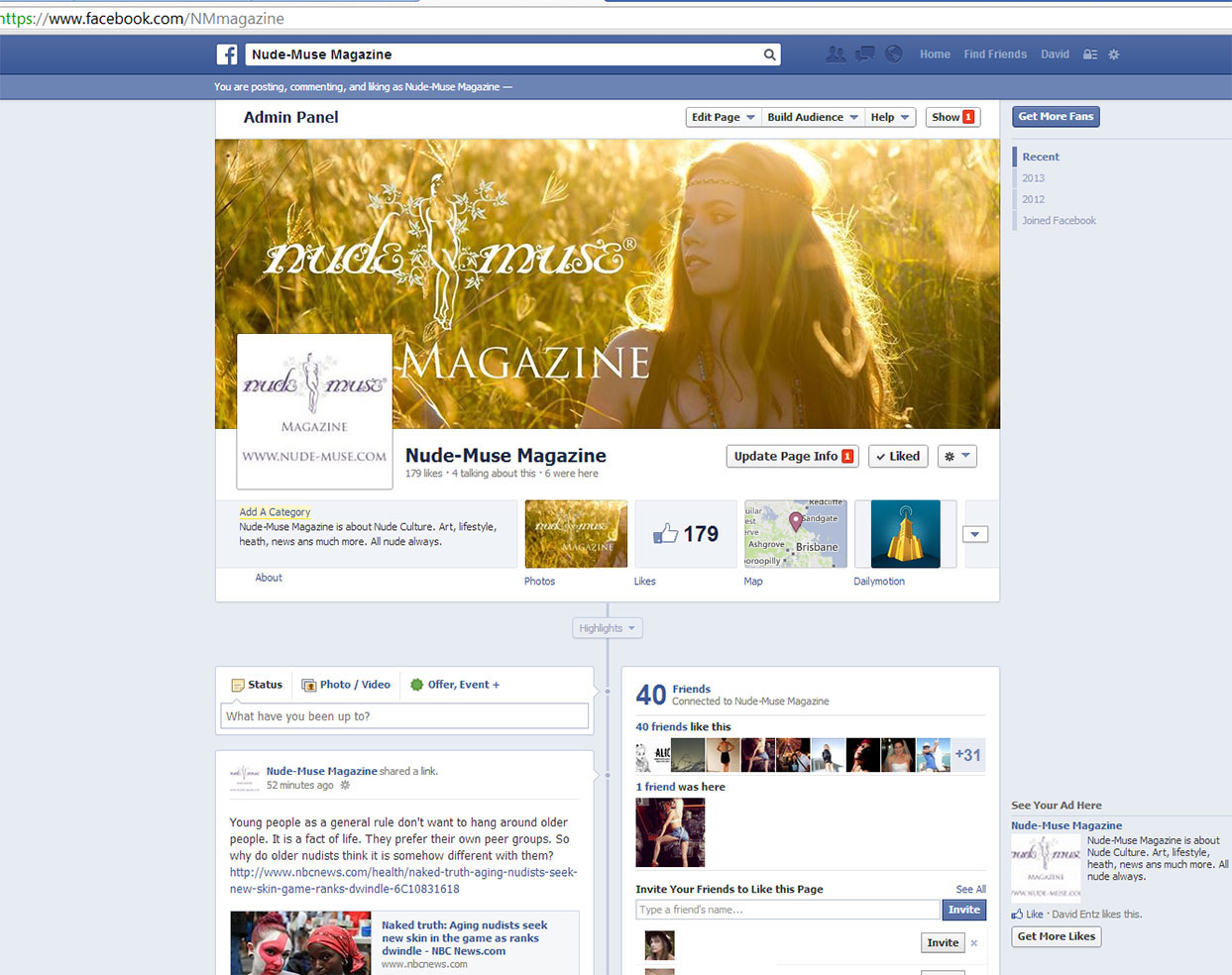Open account settings gear icon

point(1114,54)
